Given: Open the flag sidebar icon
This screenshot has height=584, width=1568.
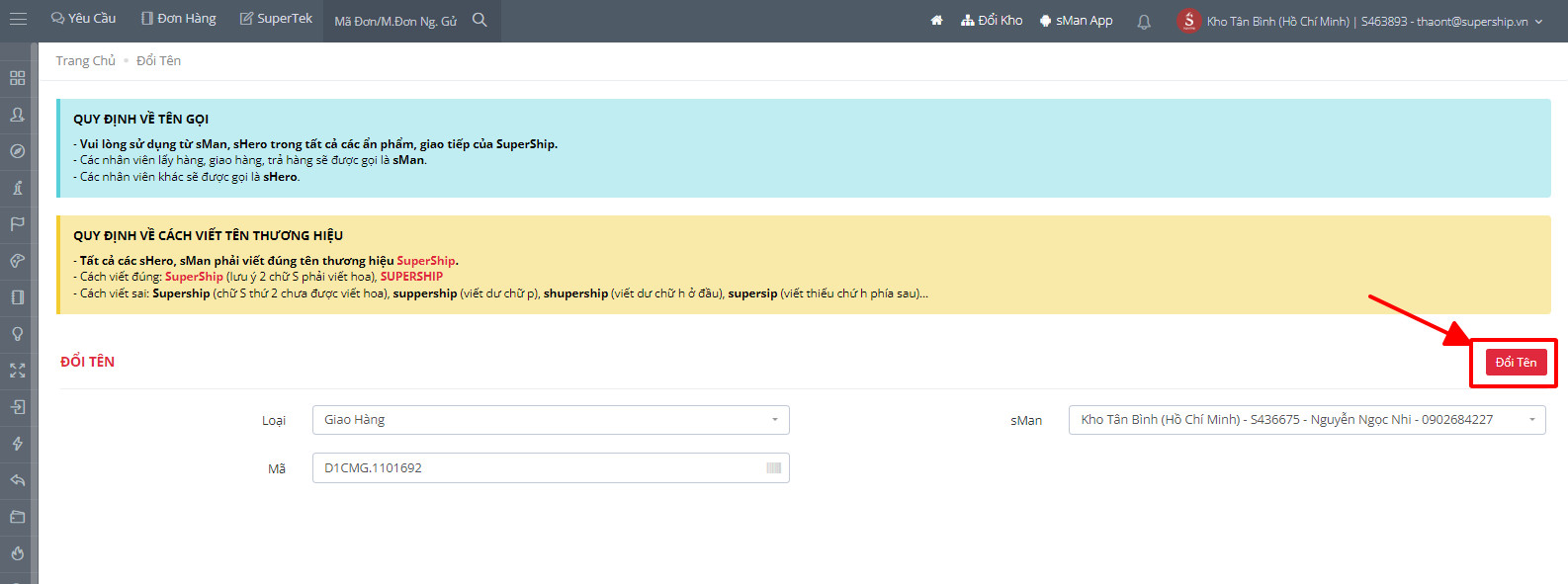Looking at the screenshot, I should [x=18, y=224].
